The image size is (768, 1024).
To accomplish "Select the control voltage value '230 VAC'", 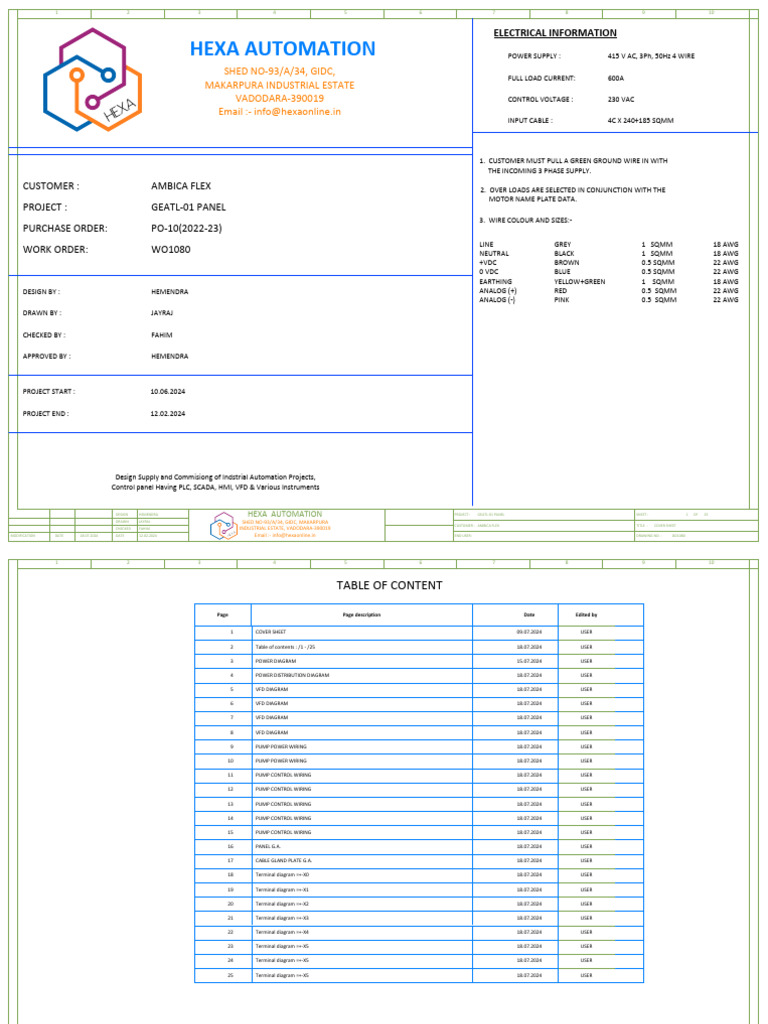I will pyautogui.click(x=620, y=100).
